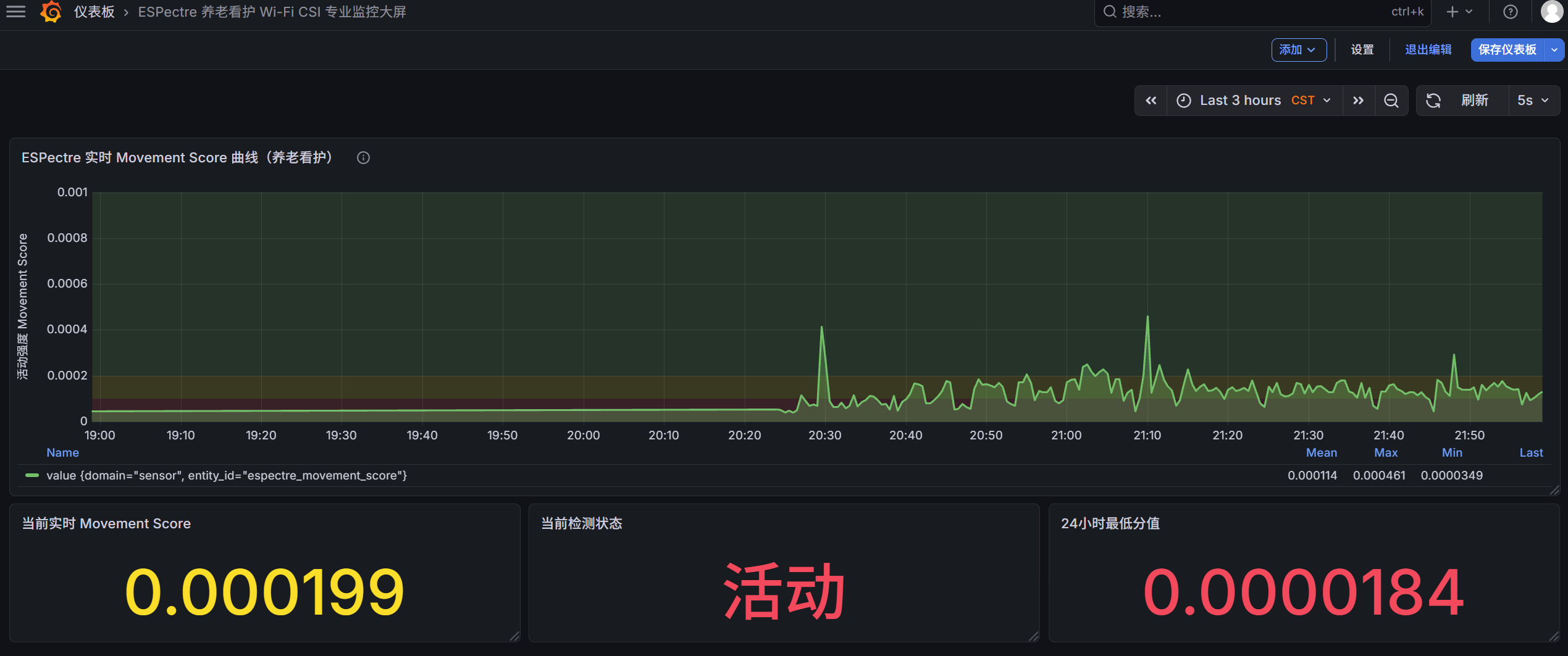Click the plus new item icon
Viewport: 1568px width, 656px height.
coord(1460,12)
